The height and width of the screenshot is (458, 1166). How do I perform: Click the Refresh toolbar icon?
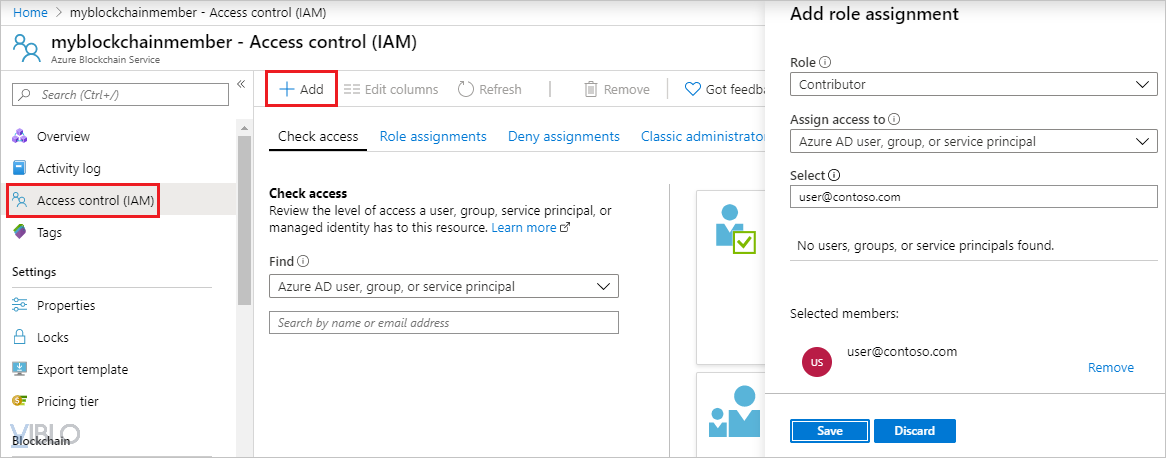[465, 89]
